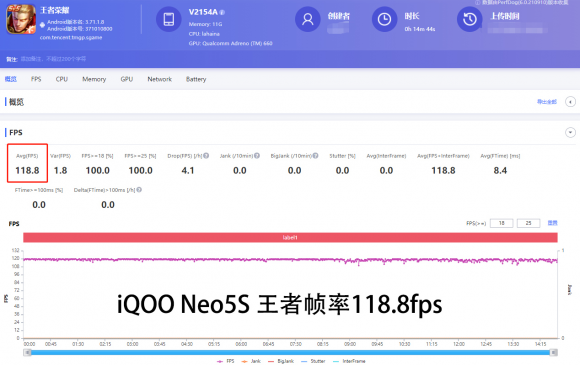The image size is (580, 365).
Task: Click the Avg(FTime) value 8.4
Action: tap(500, 170)
